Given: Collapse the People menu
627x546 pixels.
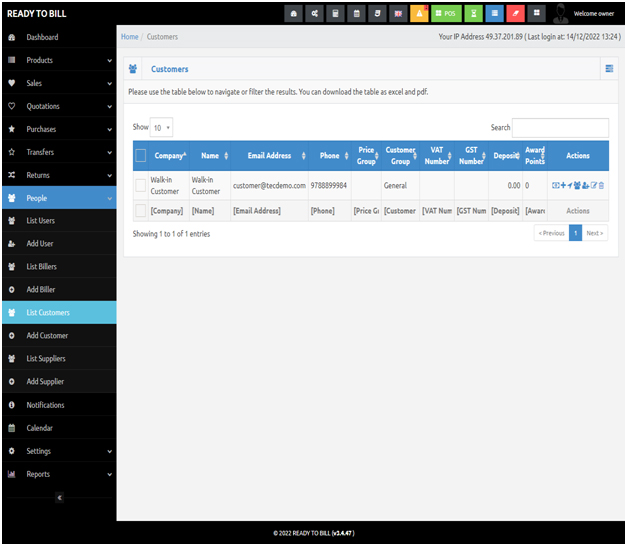Looking at the screenshot, I should point(59,198).
